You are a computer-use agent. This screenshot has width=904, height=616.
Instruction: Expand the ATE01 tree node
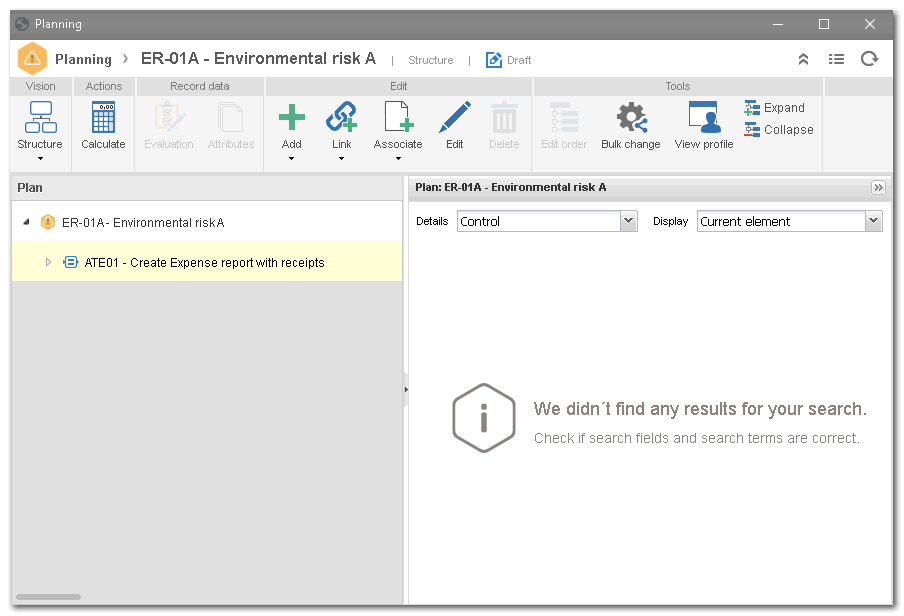tap(48, 262)
